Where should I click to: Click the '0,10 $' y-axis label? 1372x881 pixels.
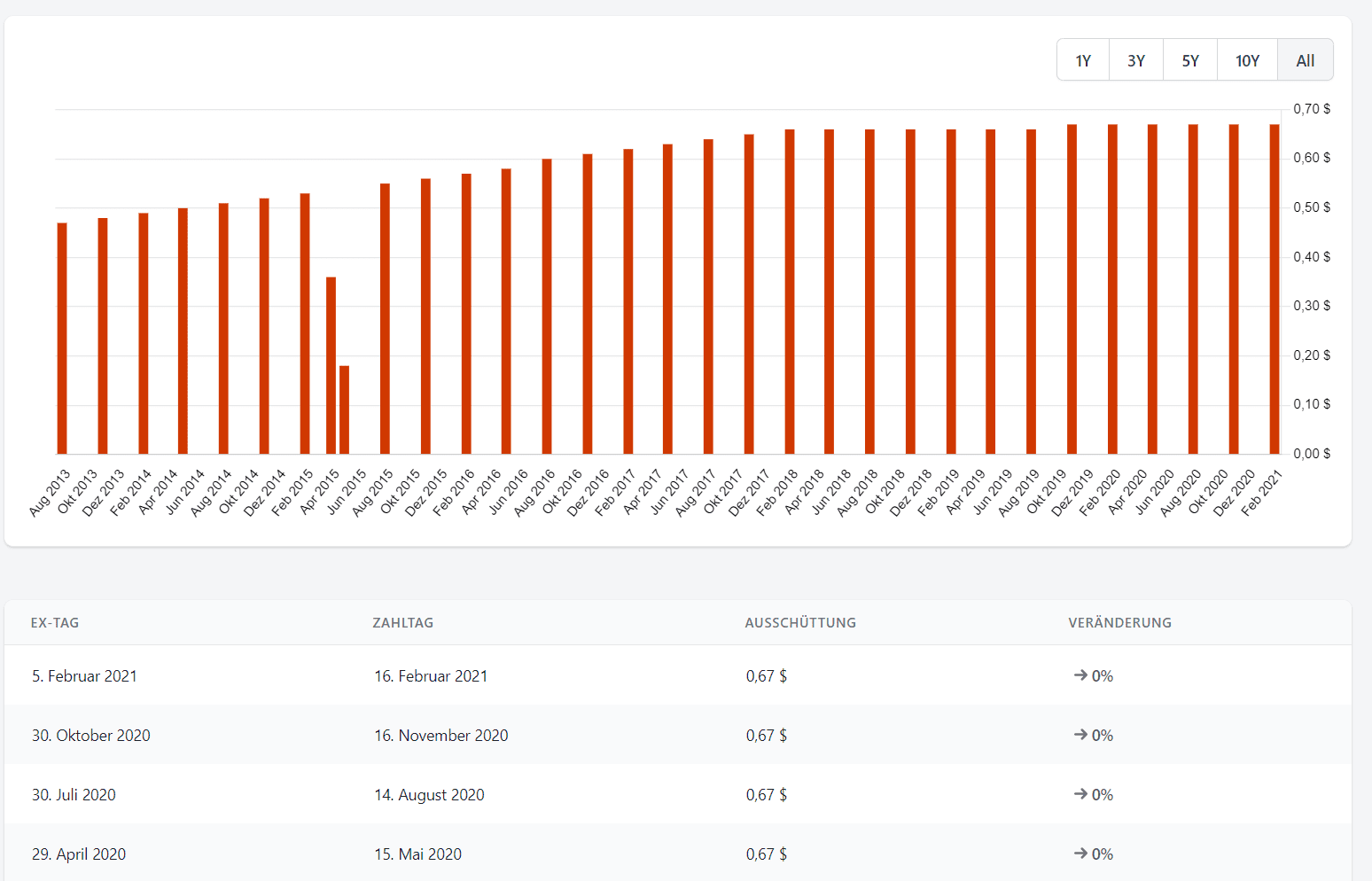[x=1312, y=404]
